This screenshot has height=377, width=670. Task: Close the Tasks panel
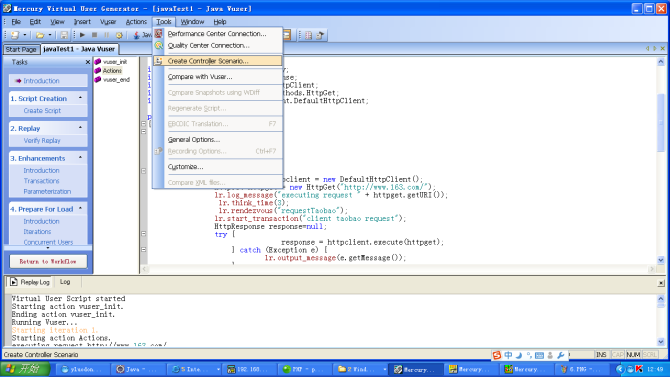88,62
